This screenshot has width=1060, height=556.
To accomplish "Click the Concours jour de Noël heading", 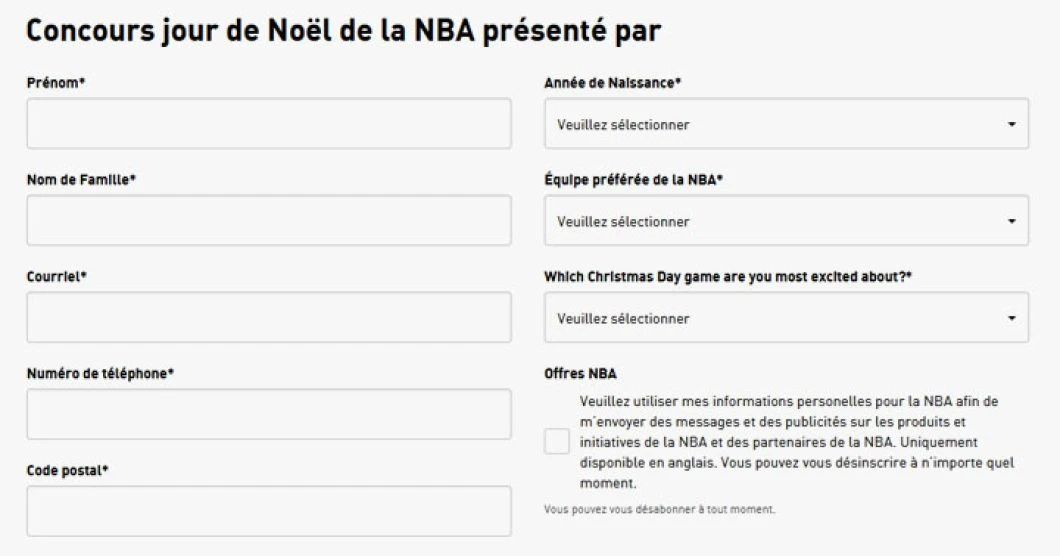I will [343, 31].
